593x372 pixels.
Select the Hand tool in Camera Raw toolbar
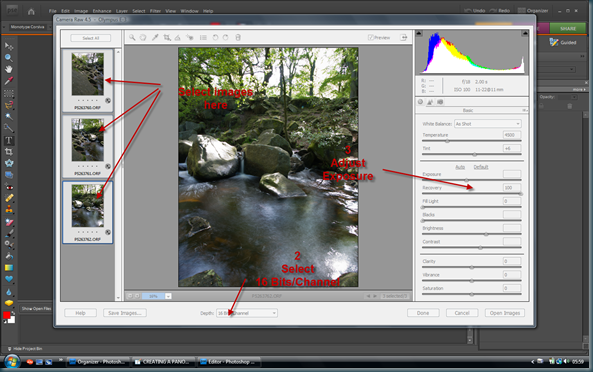pos(143,37)
